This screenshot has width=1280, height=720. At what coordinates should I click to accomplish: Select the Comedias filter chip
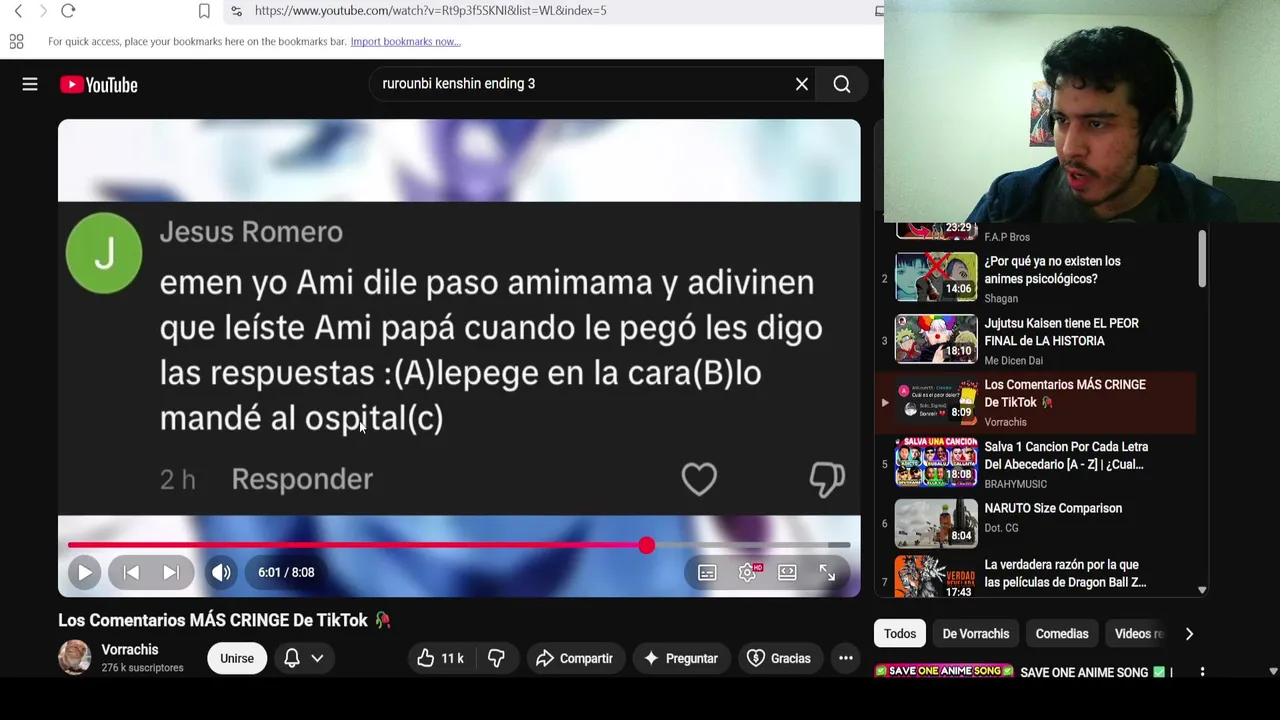(x=1062, y=633)
